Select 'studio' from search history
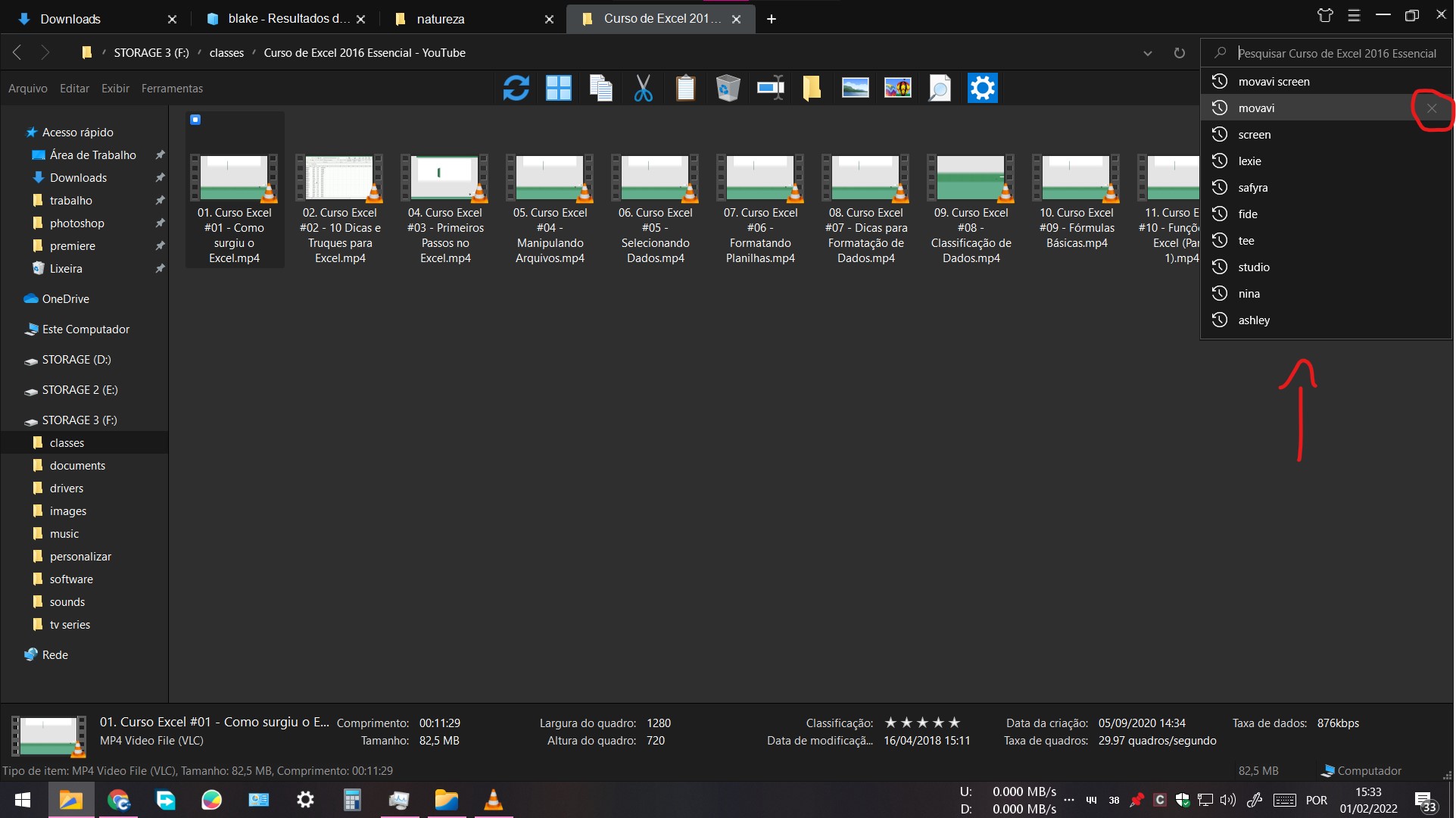 click(1326, 267)
